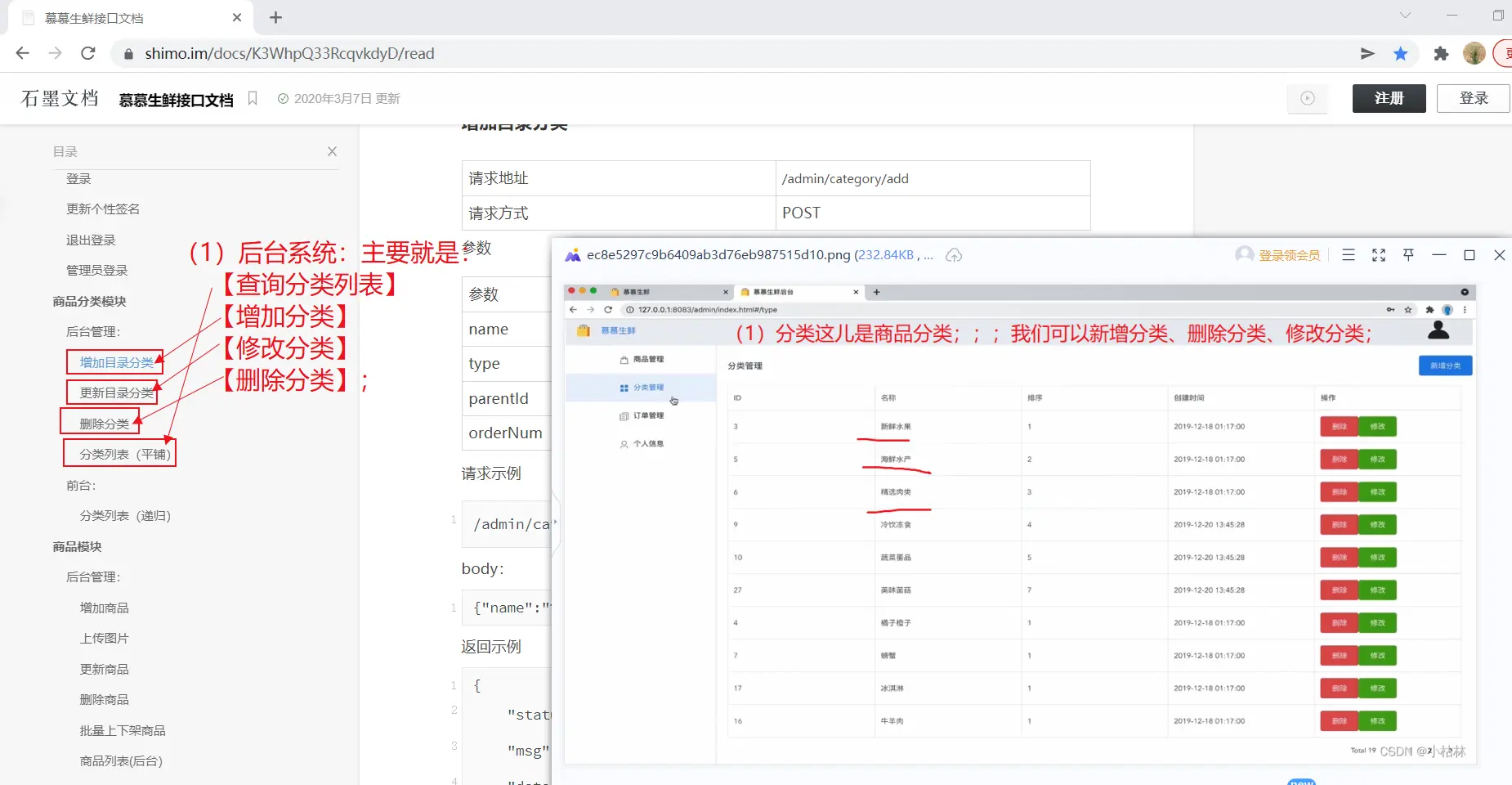Viewport: 1512px width, 785px height.
Task: Select 分类列表（平铺） outline entry
Action: point(124,454)
